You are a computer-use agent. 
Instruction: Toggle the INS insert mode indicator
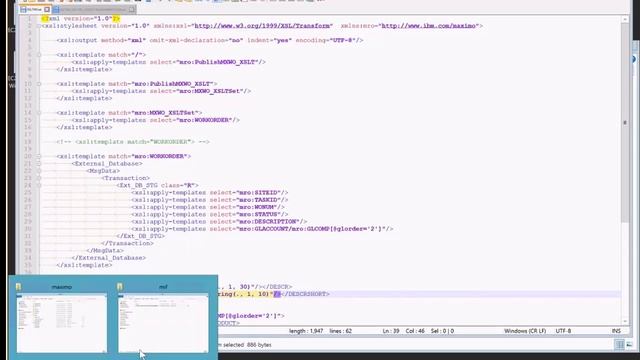pyautogui.click(x=616, y=331)
